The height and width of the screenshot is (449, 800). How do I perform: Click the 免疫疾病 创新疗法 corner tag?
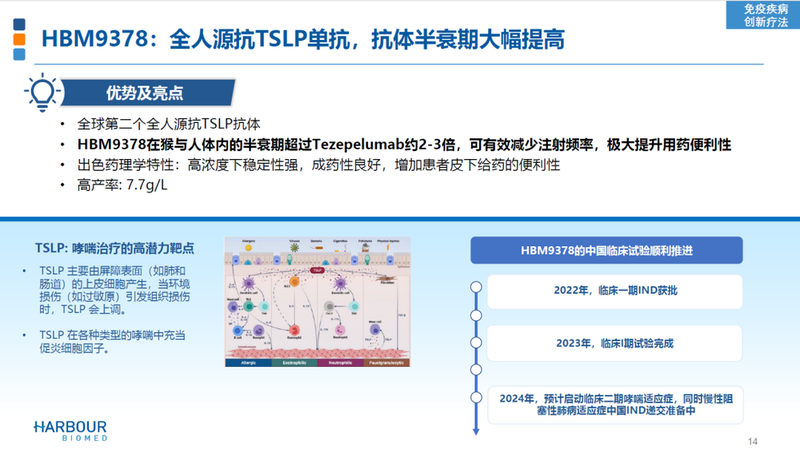click(757, 15)
